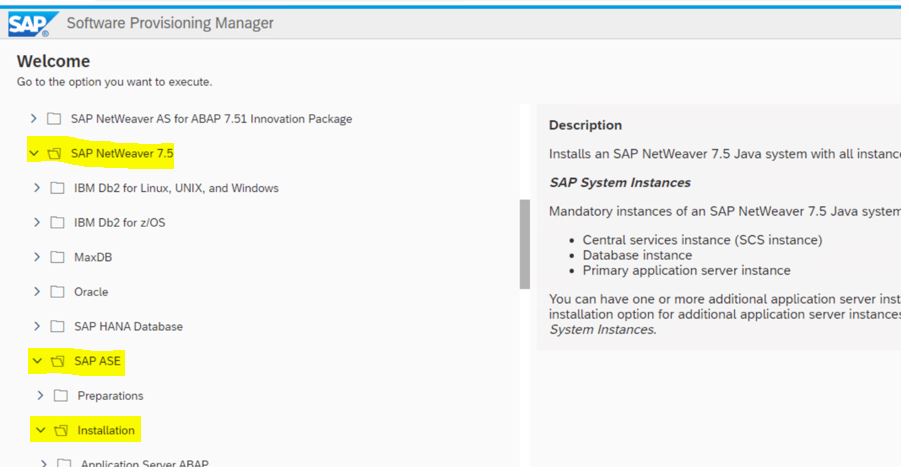The height and width of the screenshot is (475, 909).
Task: Select the IBM Db2 for z/OS item
Action: (119, 223)
